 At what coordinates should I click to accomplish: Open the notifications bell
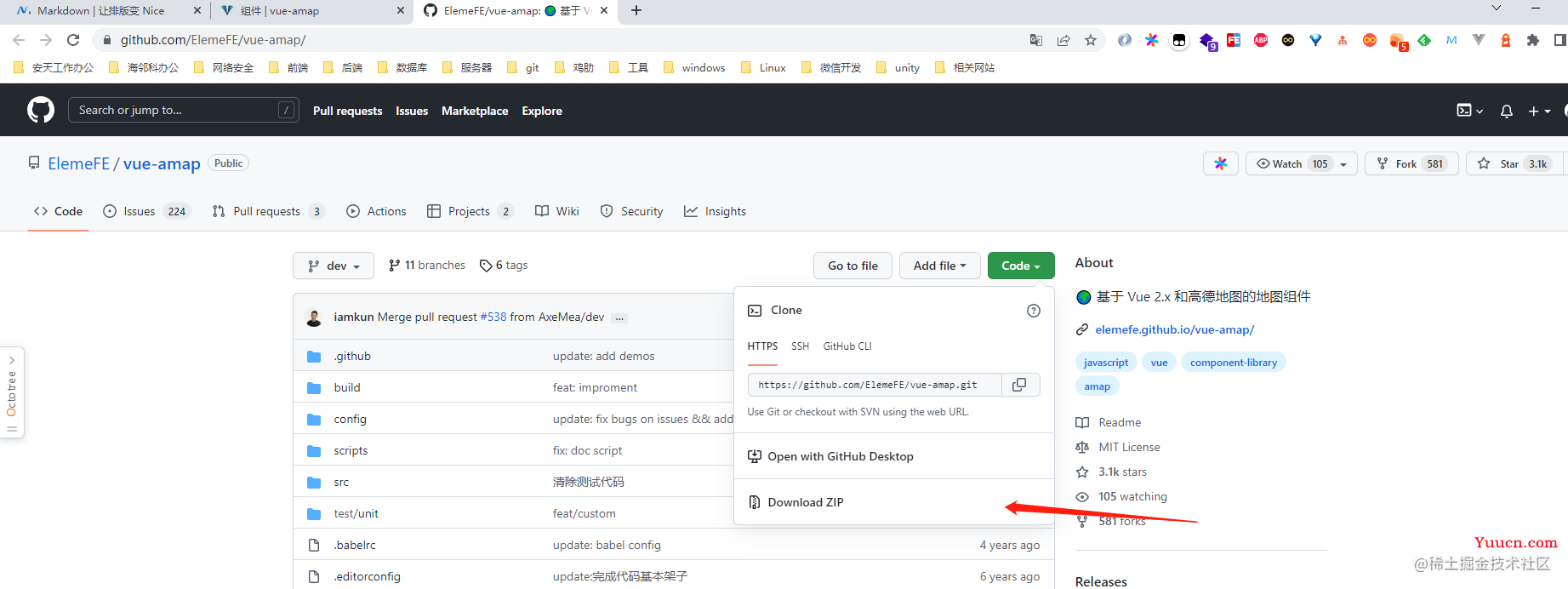click(1507, 111)
